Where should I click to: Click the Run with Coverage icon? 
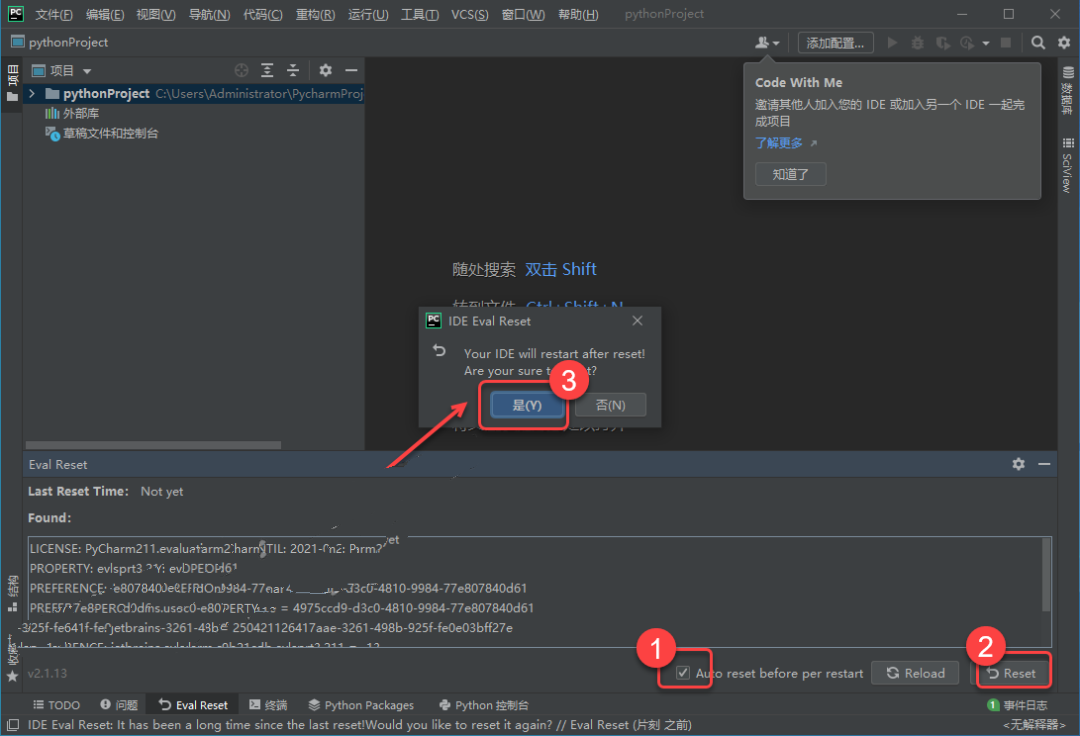(942, 43)
